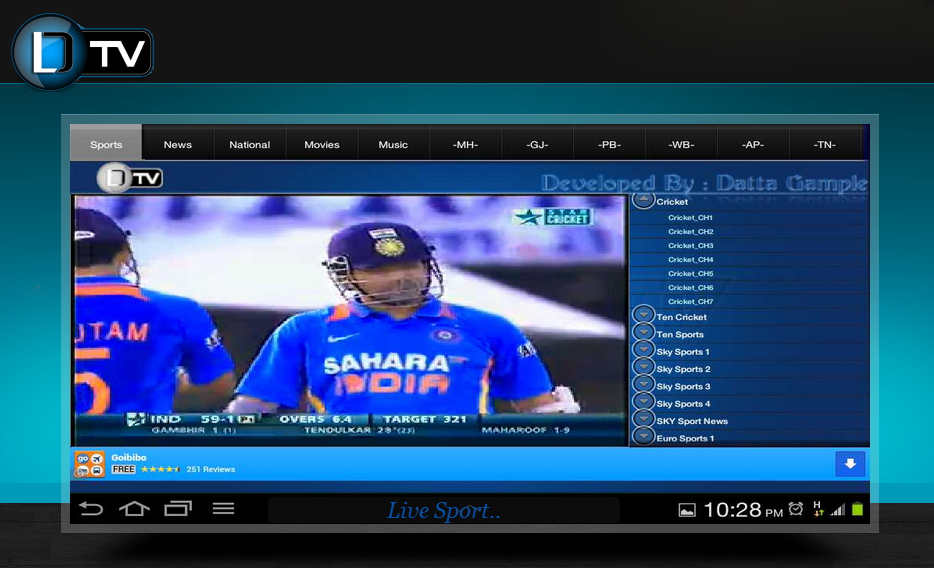Open the recent apps button

(178, 508)
